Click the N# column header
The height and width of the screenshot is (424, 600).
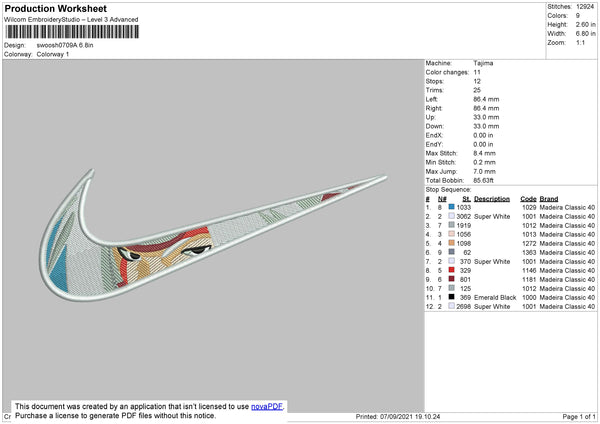[442, 199]
